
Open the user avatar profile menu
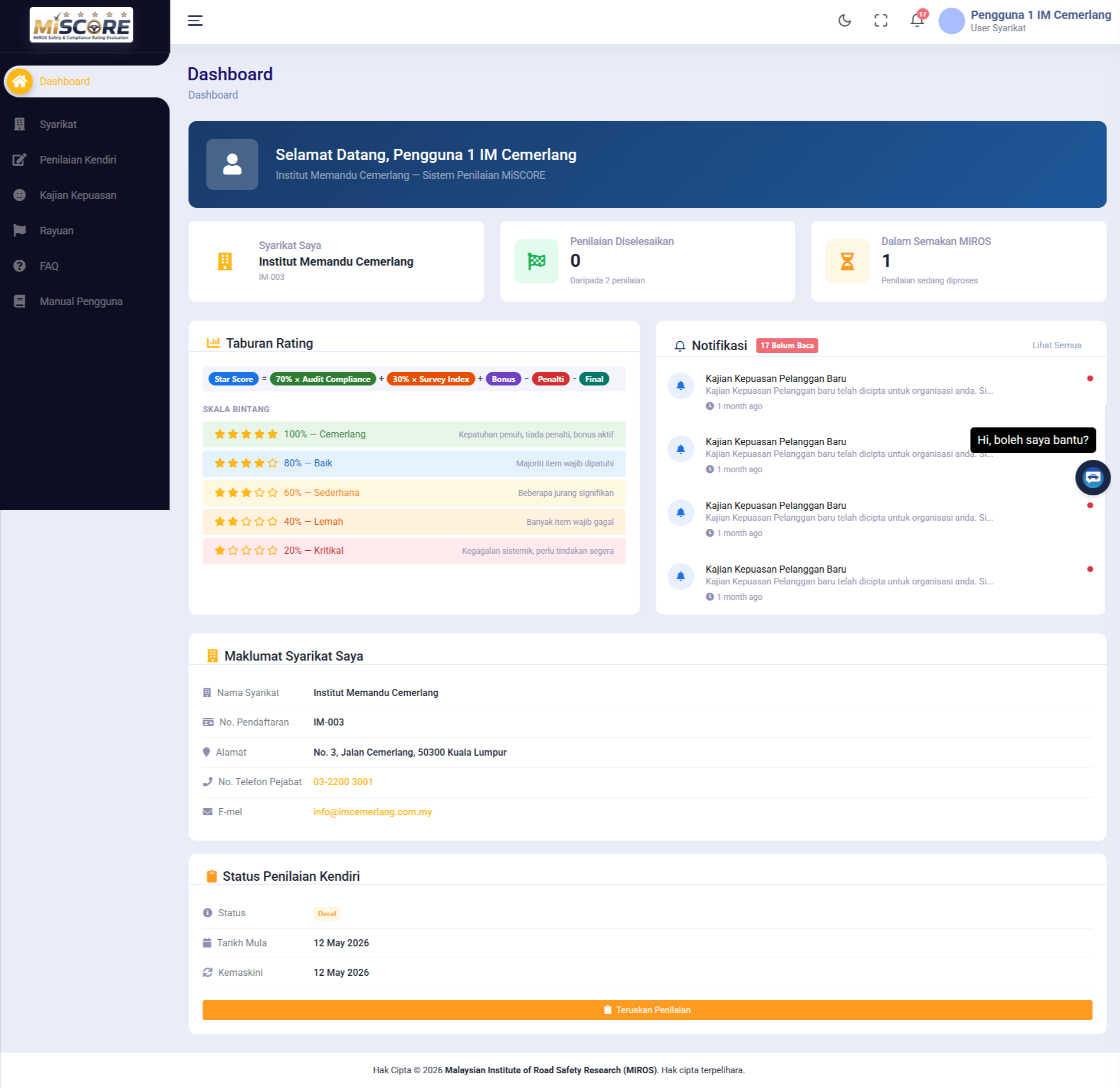(x=951, y=21)
